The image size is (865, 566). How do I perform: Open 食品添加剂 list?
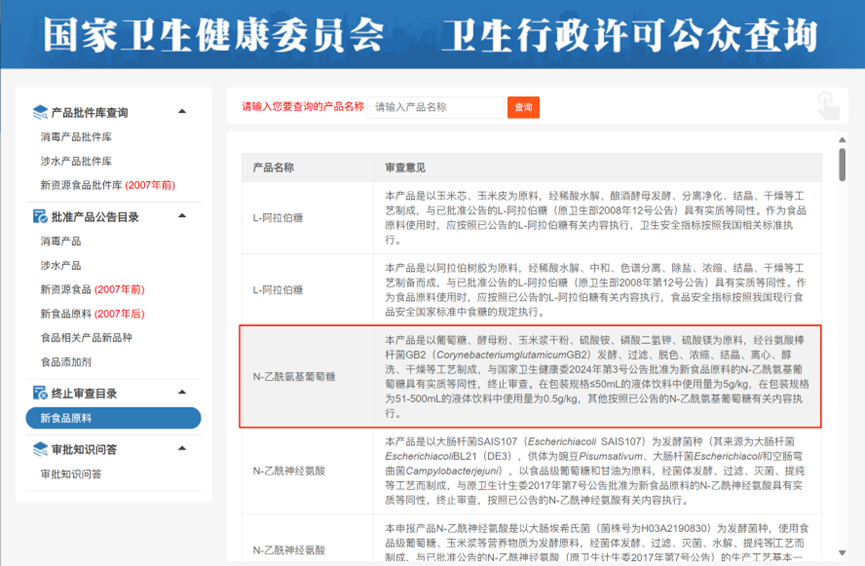click(x=66, y=362)
